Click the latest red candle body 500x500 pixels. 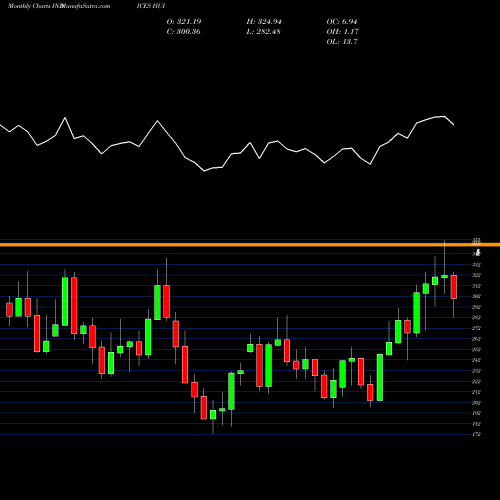click(x=454, y=287)
